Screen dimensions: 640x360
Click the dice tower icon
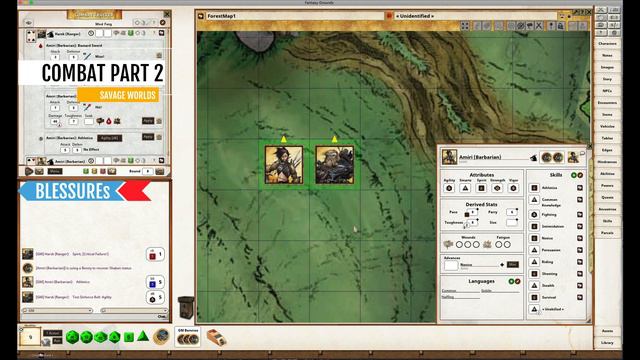click(x=186, y=308)
